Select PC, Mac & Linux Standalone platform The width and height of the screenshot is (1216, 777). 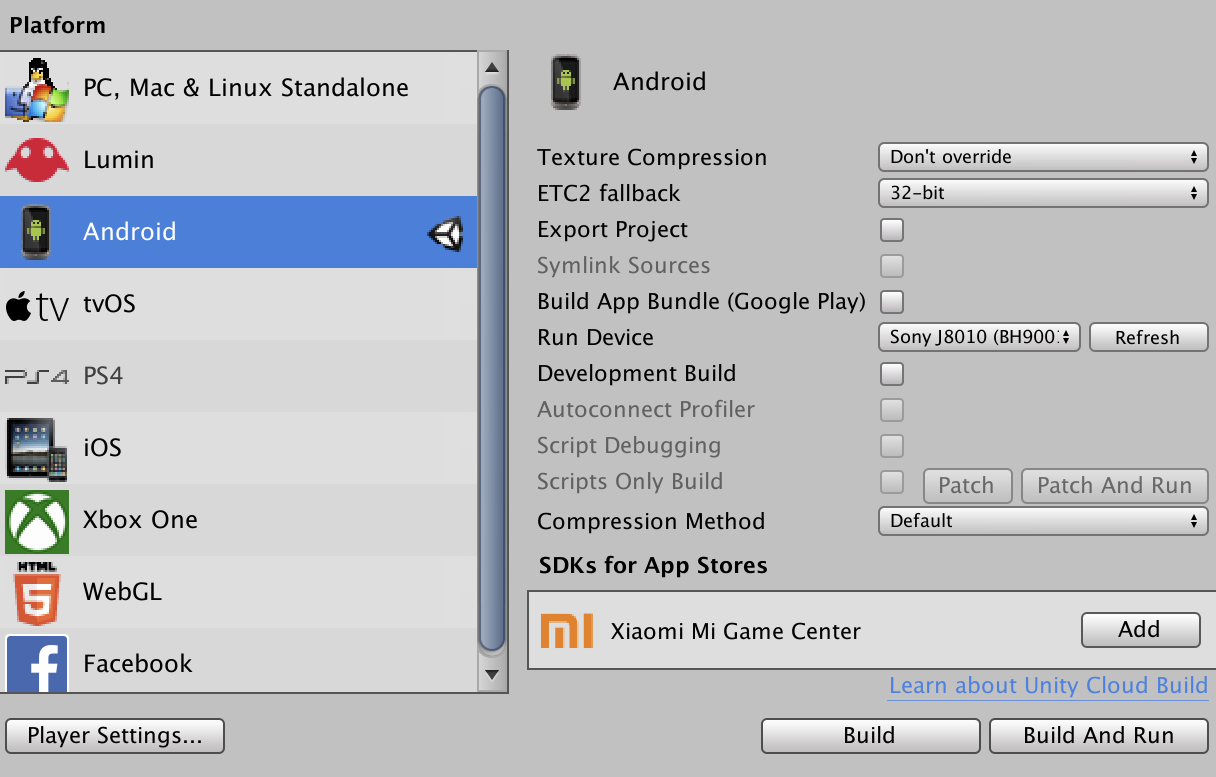coord(239,88)
